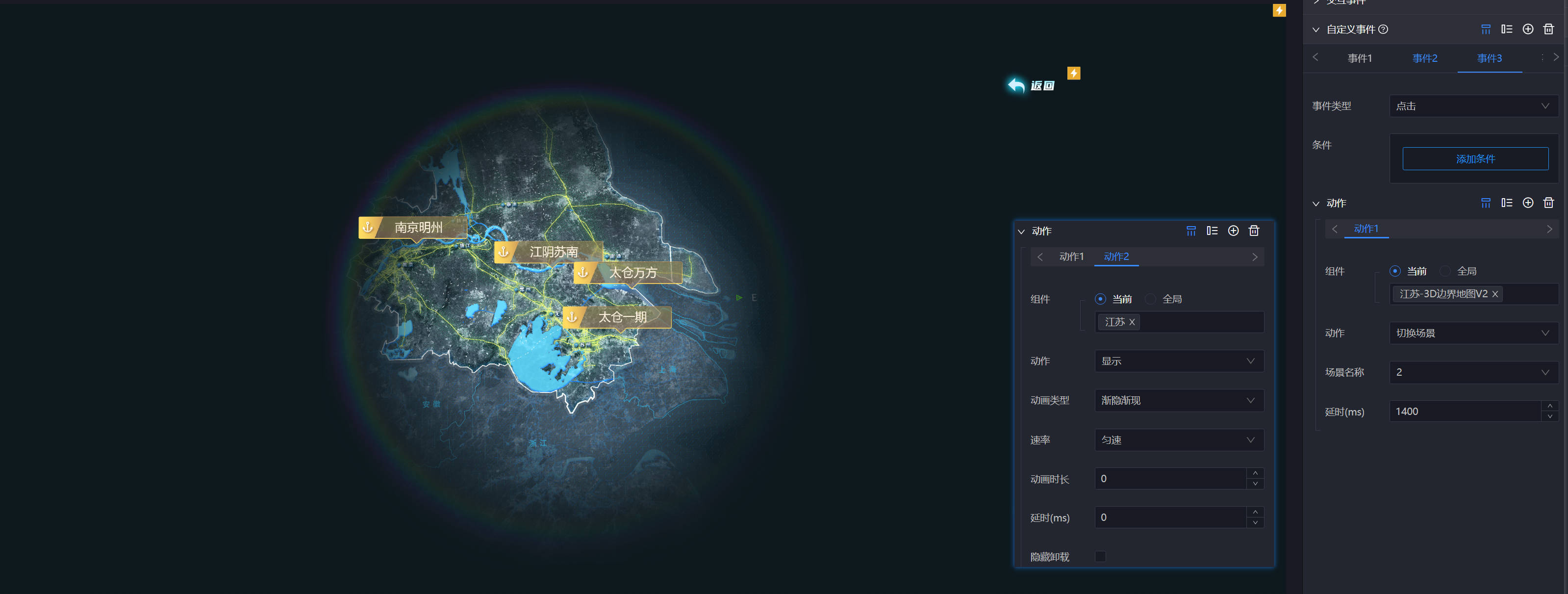Increase 动画时长 with the up stepper
The width and height of the screenshot is (1568, 594).
point(1255,473)
